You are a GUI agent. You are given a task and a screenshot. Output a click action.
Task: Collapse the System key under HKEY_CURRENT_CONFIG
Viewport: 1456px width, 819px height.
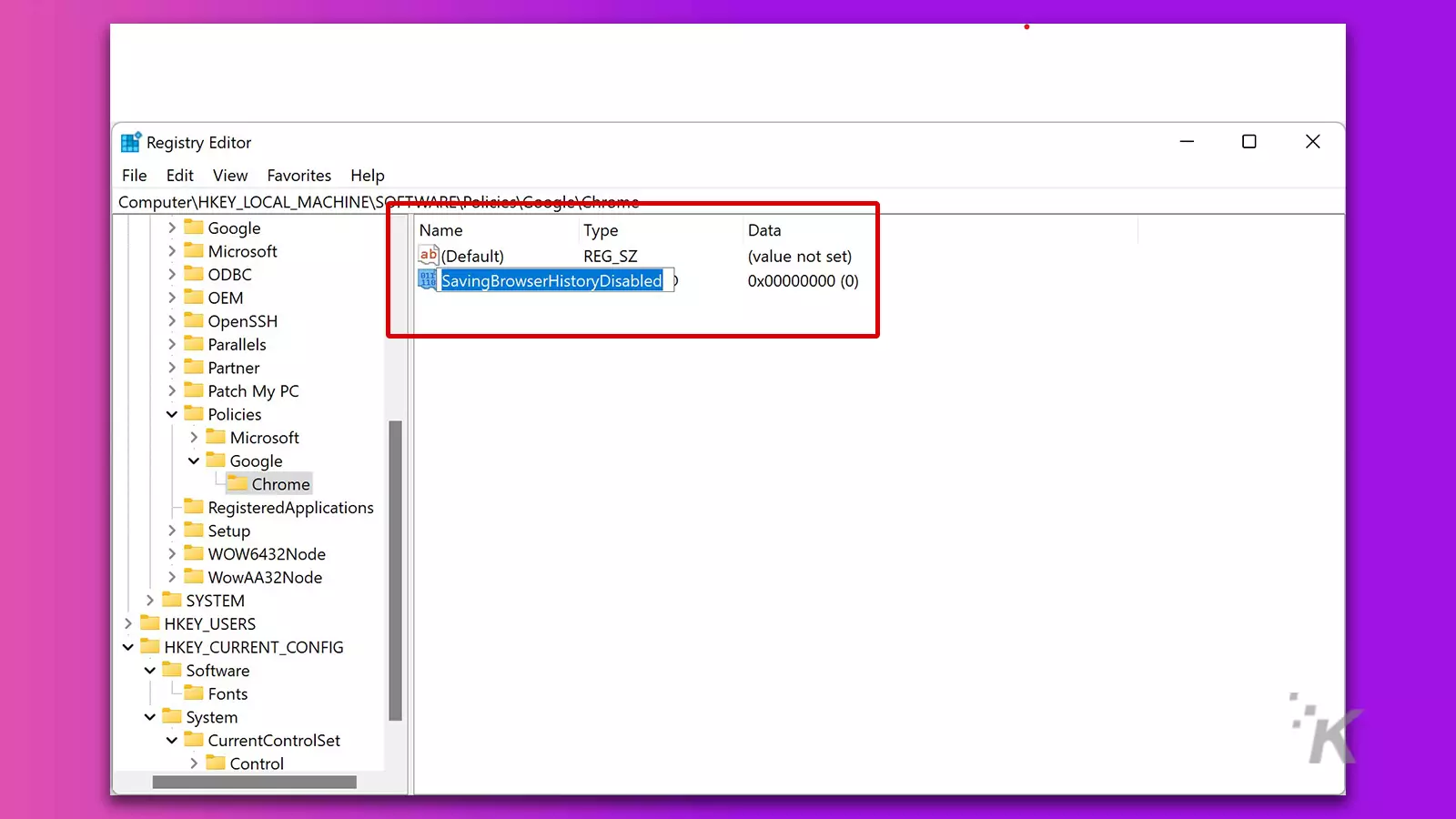click(x=150, y=717)
